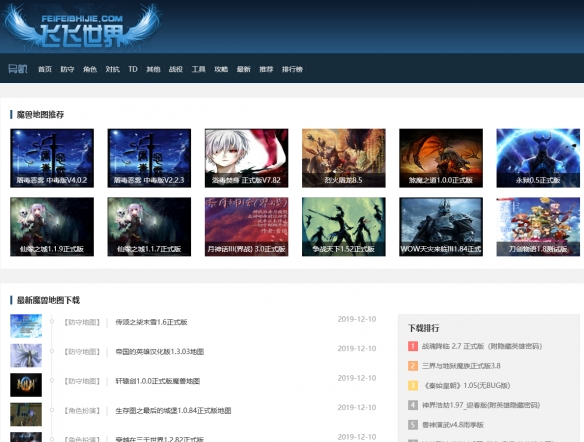Click the red number 1 rank badge

413,346
